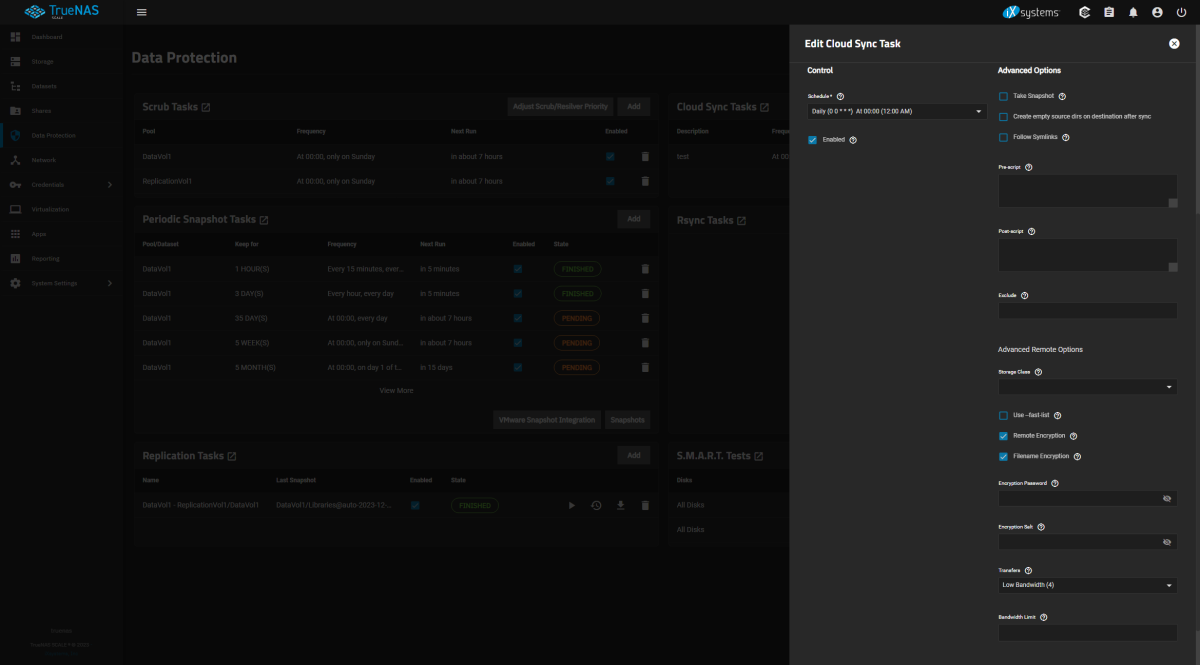Show help tooltip for Filename Encryption
This screenshot has height=665, width=1200.
(x=1077, y=456)
